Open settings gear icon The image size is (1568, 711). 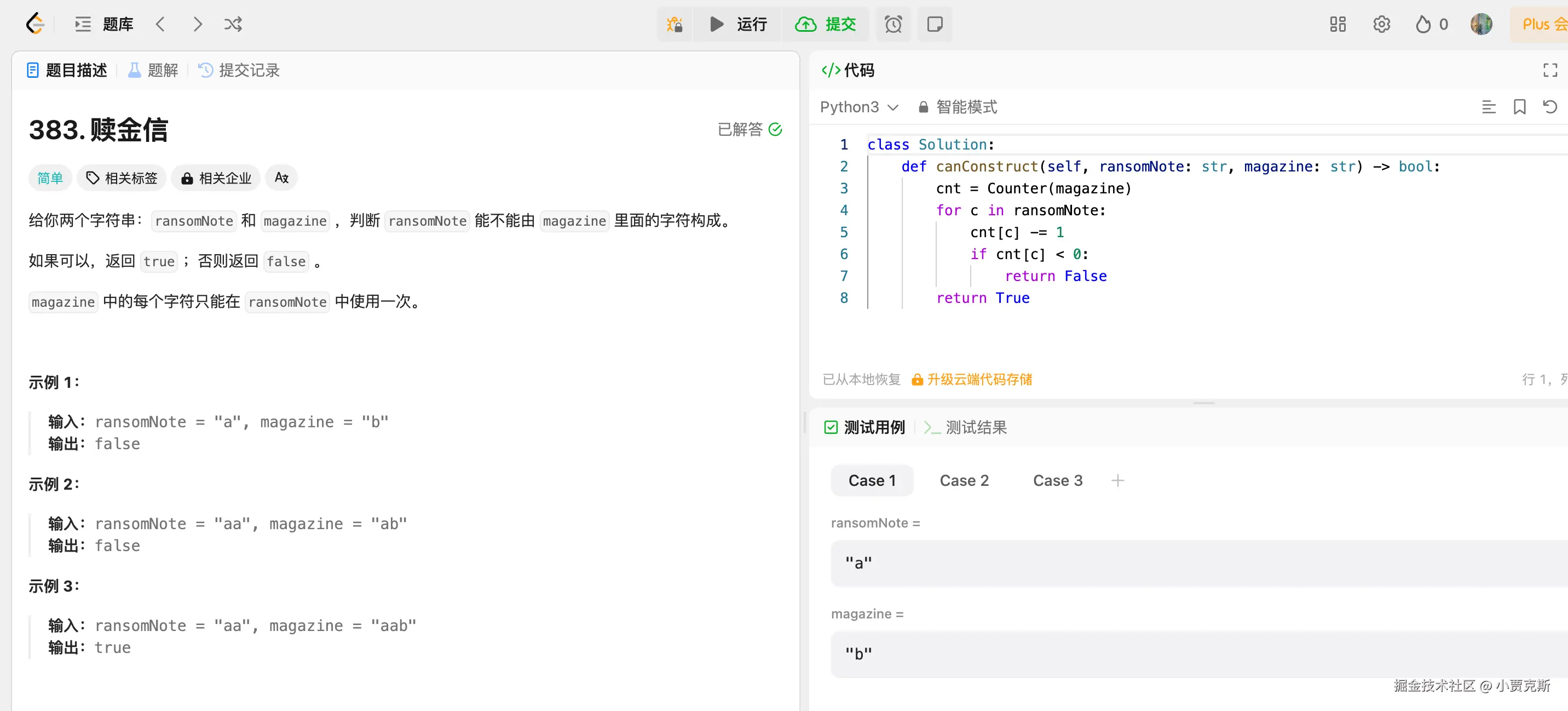point(1381,24)
